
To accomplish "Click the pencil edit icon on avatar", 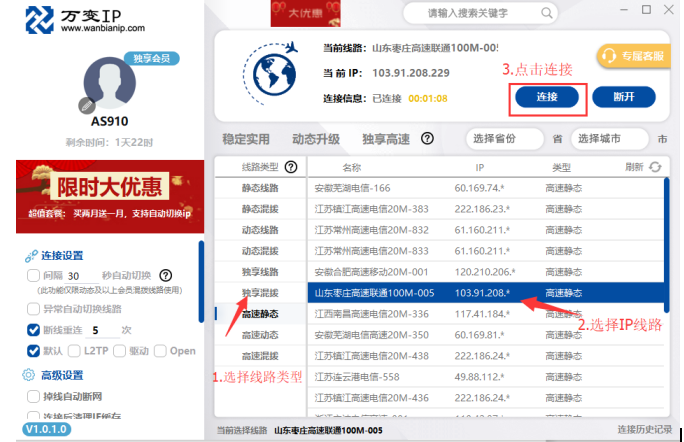I will (x=86, y=106).
